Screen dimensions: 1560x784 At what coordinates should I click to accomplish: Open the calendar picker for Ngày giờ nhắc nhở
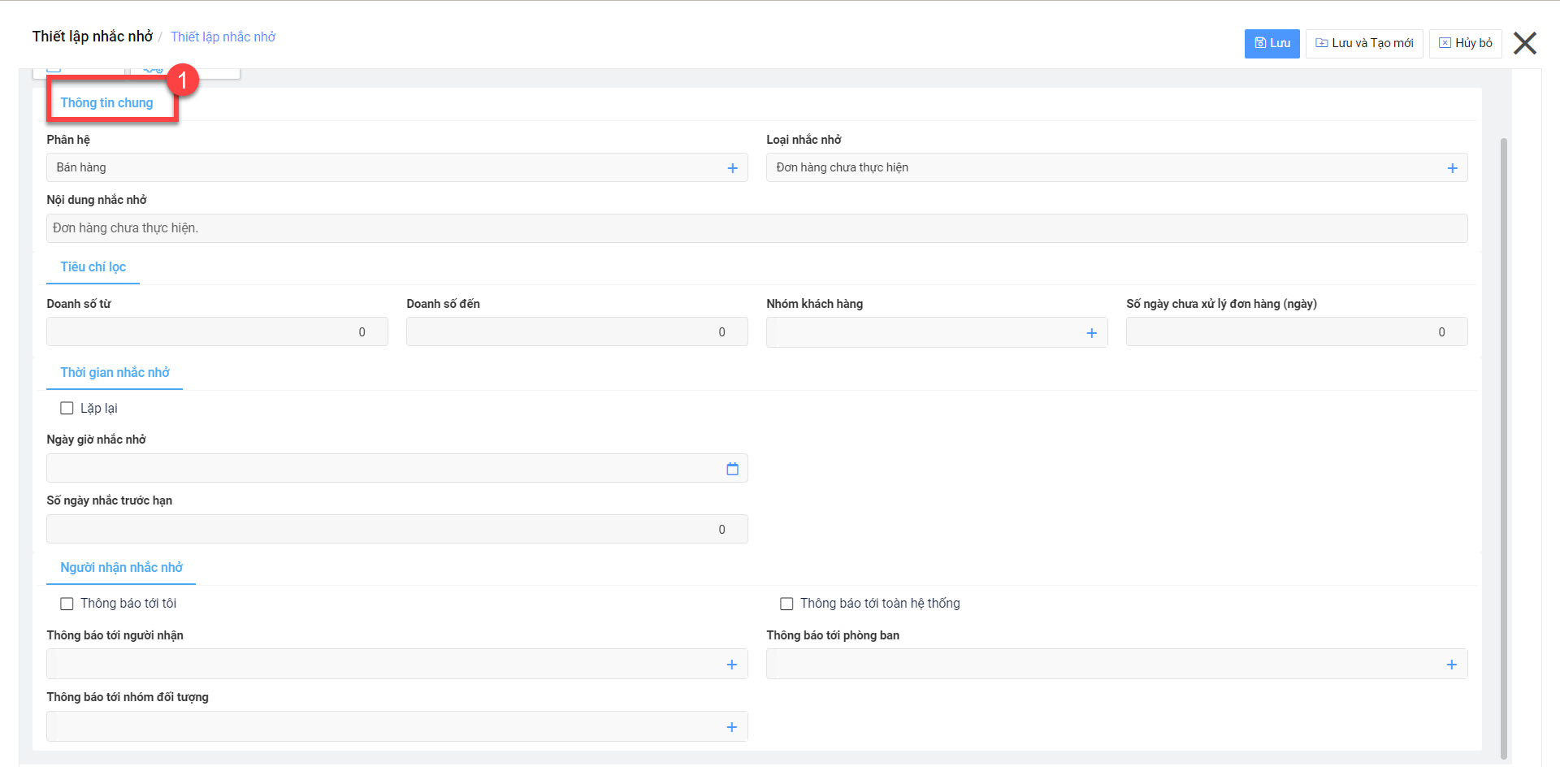click(x=732, y=469)
